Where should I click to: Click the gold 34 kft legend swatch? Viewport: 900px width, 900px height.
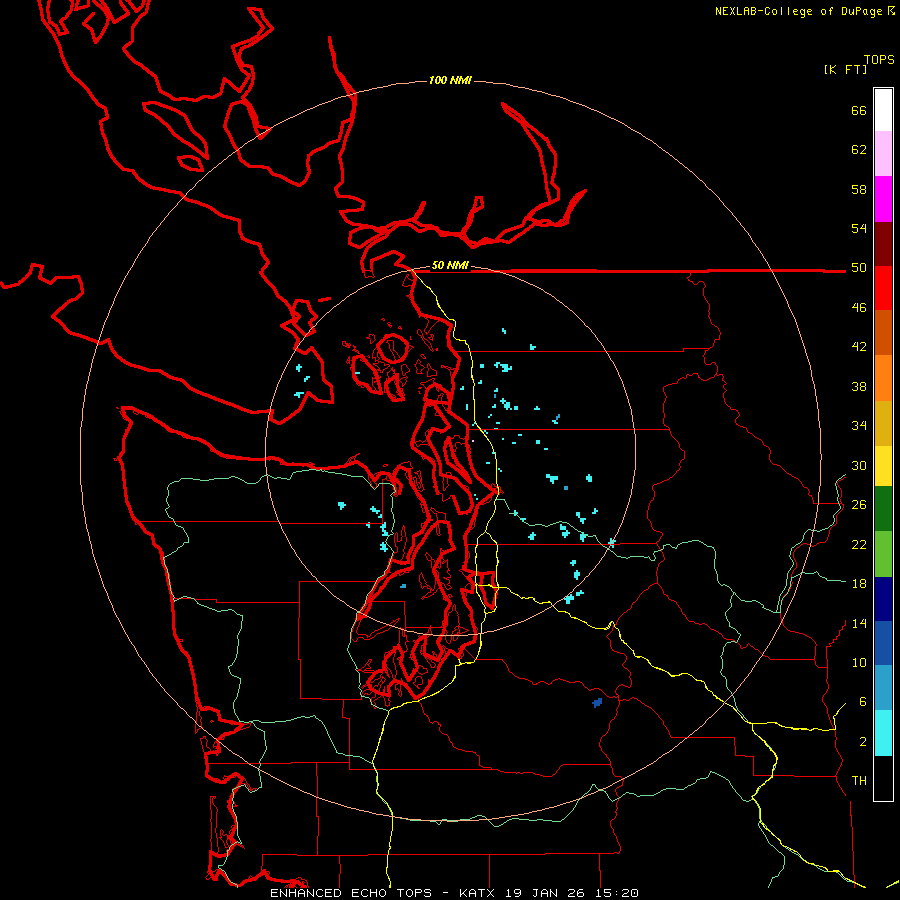[x=883, y=423]
